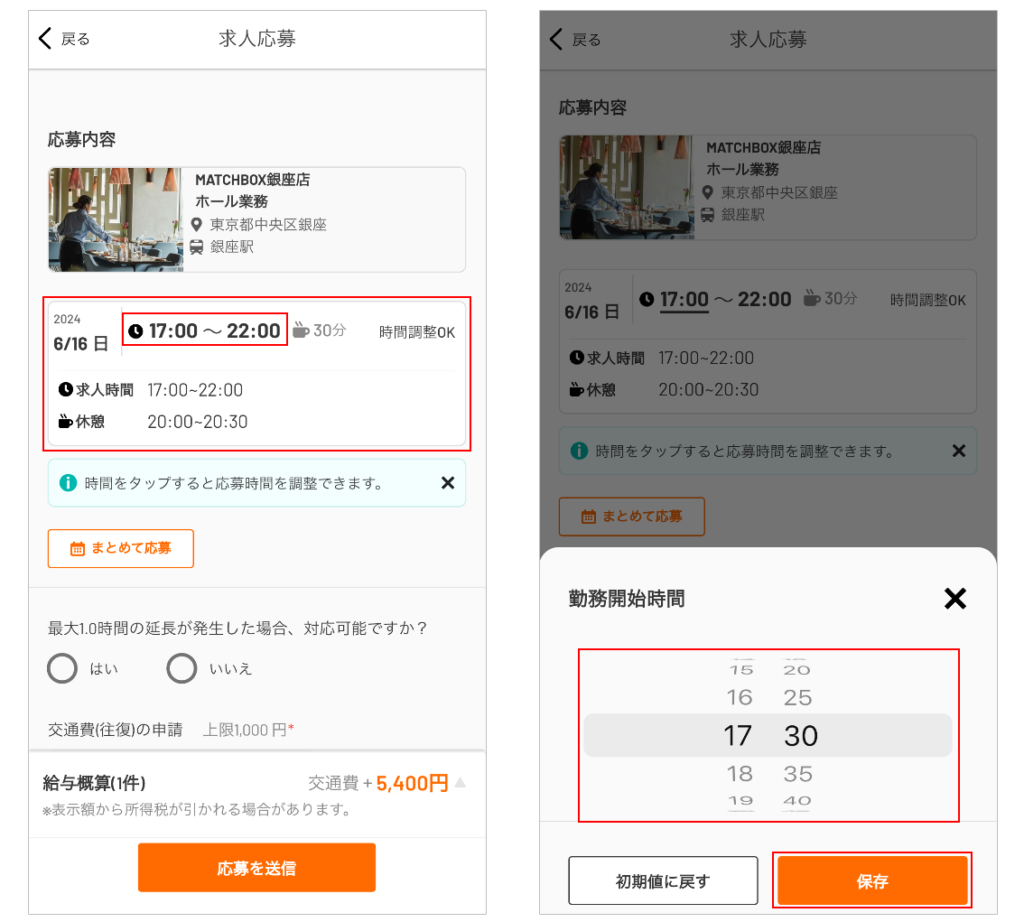Screen dimensions: 1024x922
Task: Tap the underlined 17:00 on dimmed right screen
Action: (x=684, y=300)
